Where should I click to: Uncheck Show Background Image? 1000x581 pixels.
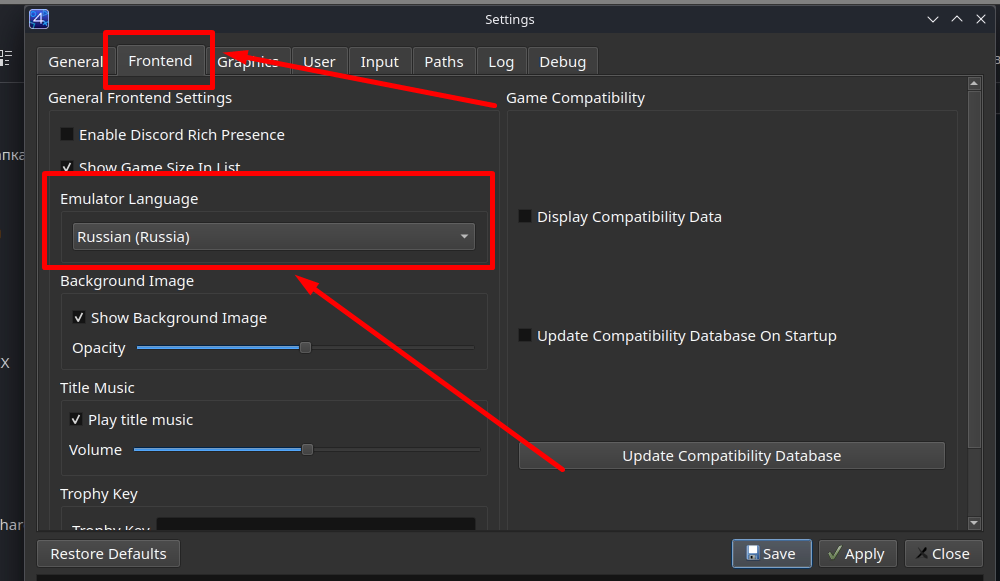point(79,318)
